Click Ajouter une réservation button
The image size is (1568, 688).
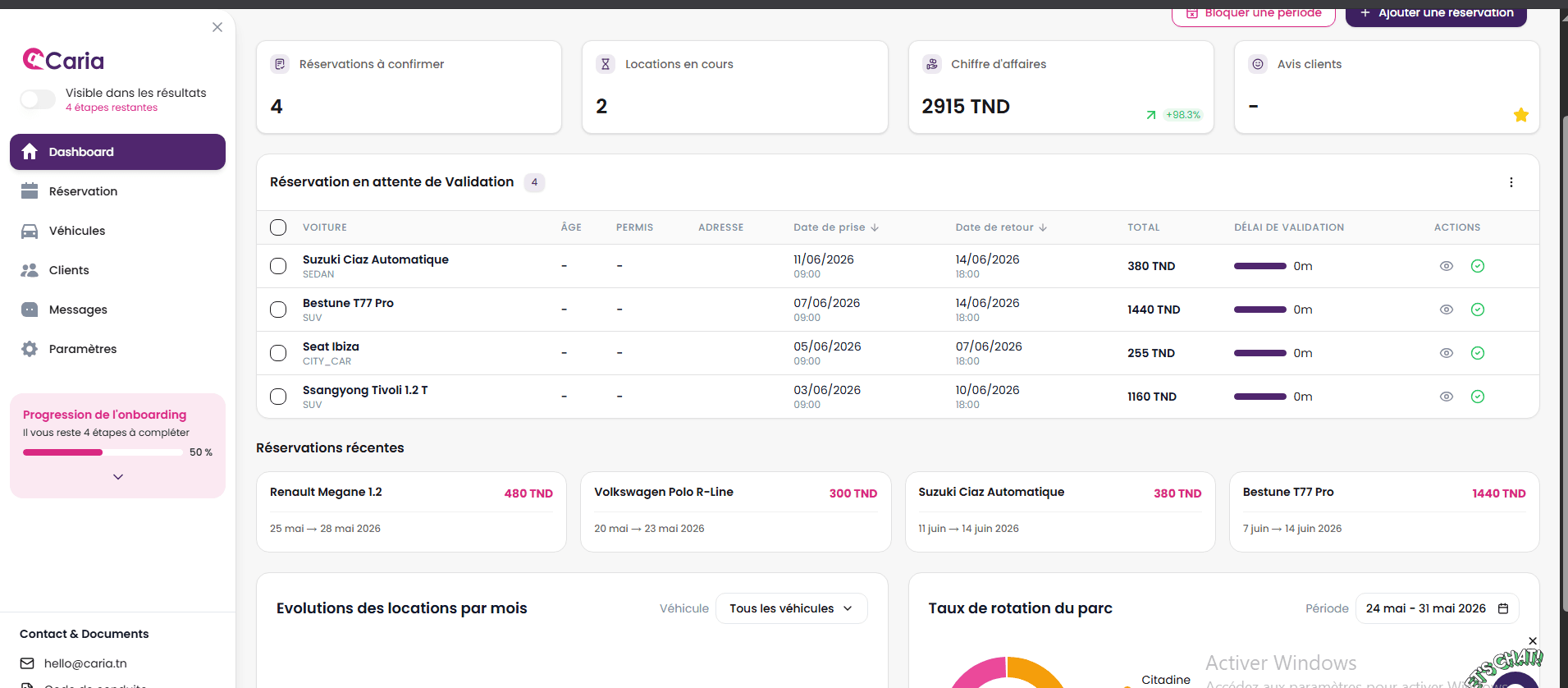[1436, 13]
